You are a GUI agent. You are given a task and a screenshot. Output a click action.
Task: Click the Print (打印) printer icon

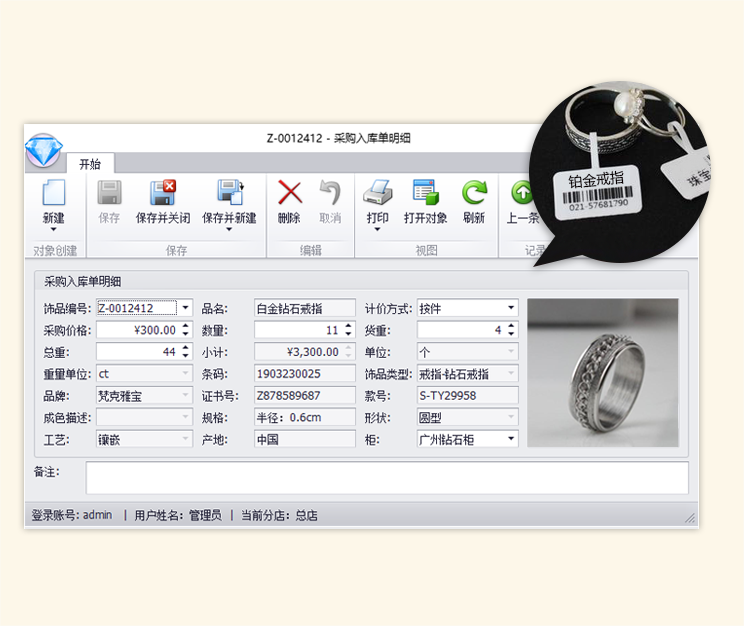coord(377,194)
